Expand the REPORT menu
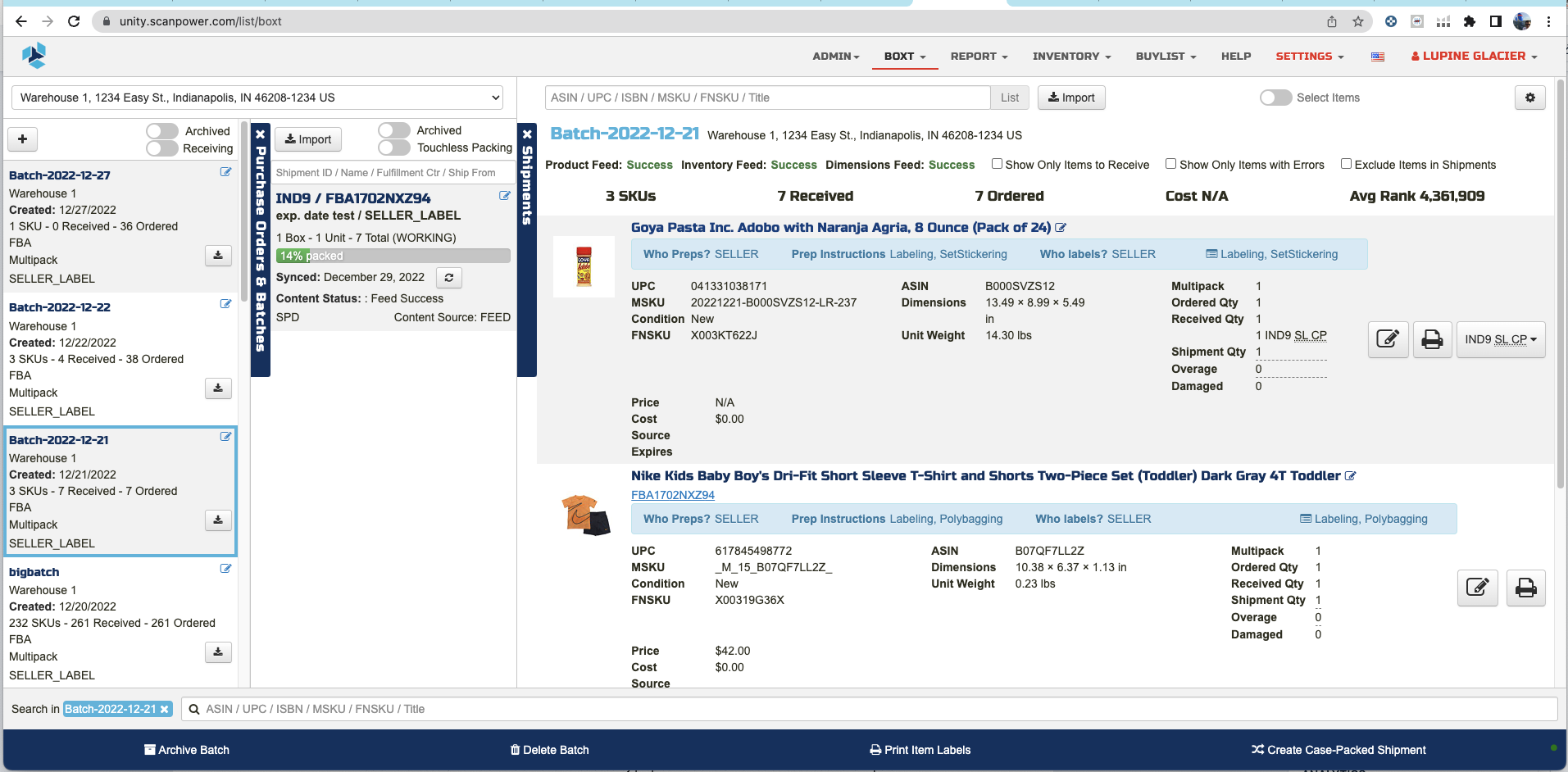The image size is (1568, 772). [x=979, y=57]
